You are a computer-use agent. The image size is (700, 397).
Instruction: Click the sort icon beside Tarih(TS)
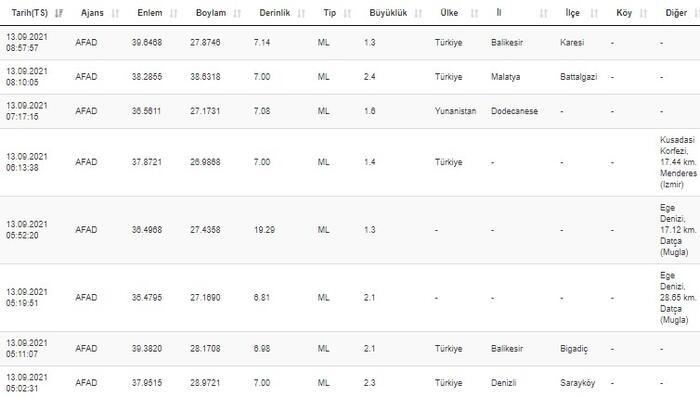58,13
